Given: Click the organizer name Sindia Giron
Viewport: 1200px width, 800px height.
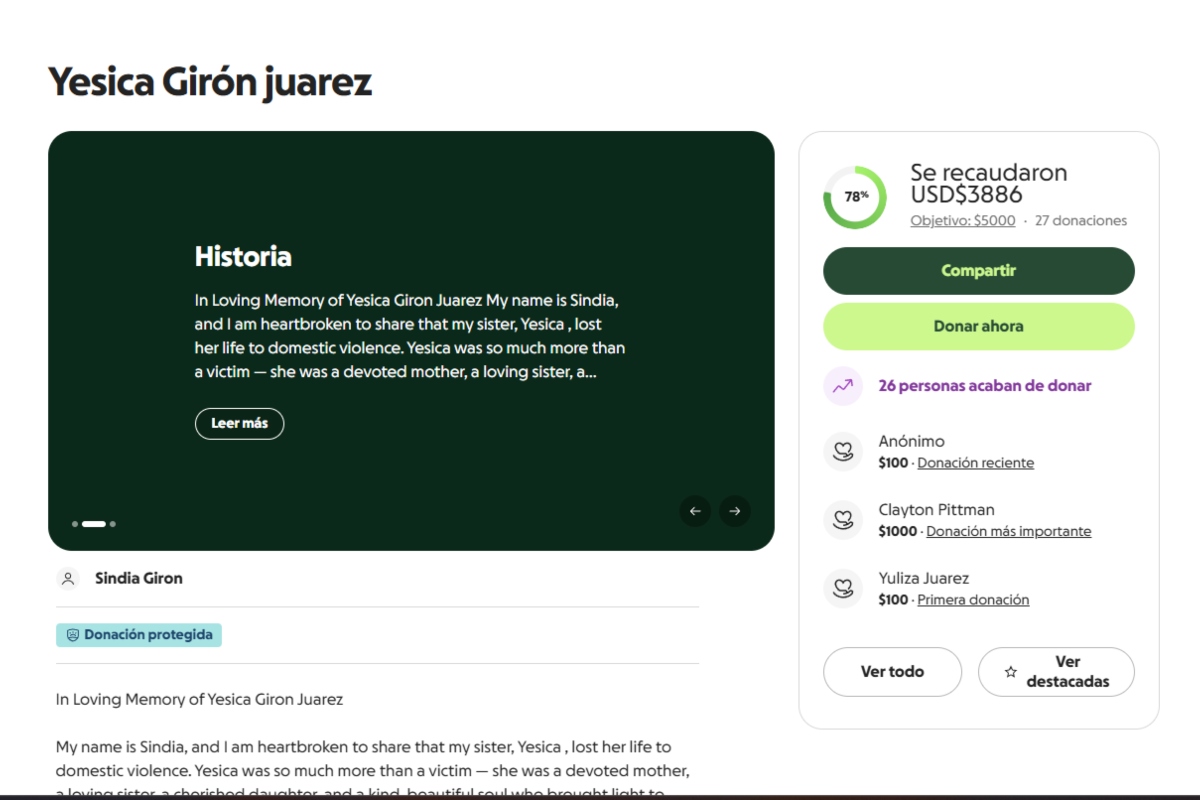Looking at the screenshot, I should 139,578.
